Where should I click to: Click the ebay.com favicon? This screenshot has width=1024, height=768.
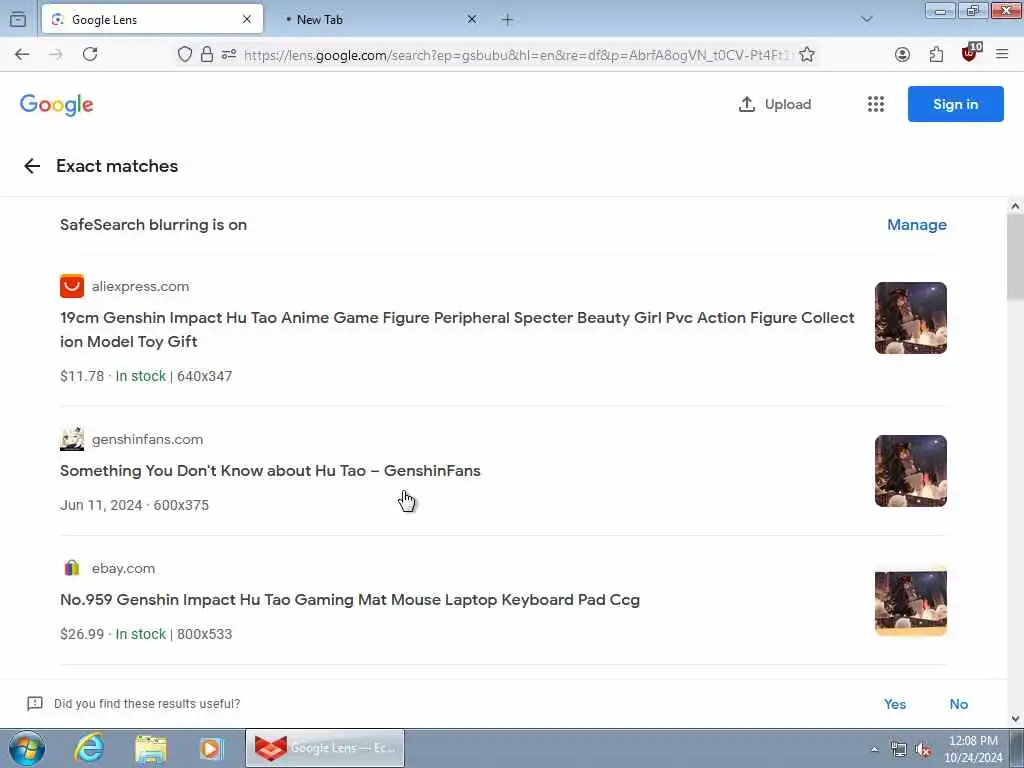(x=72, y=568)
